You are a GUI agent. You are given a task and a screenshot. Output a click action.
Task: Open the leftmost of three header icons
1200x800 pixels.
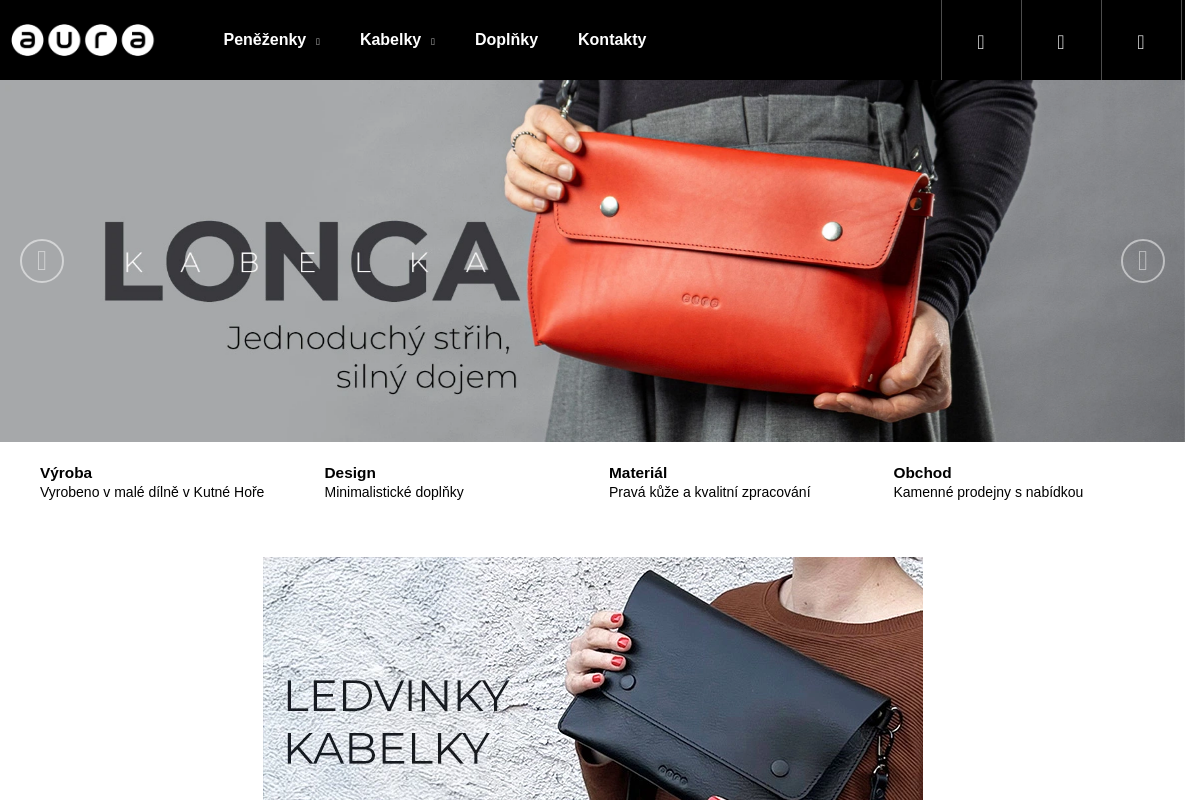point(981,40)
